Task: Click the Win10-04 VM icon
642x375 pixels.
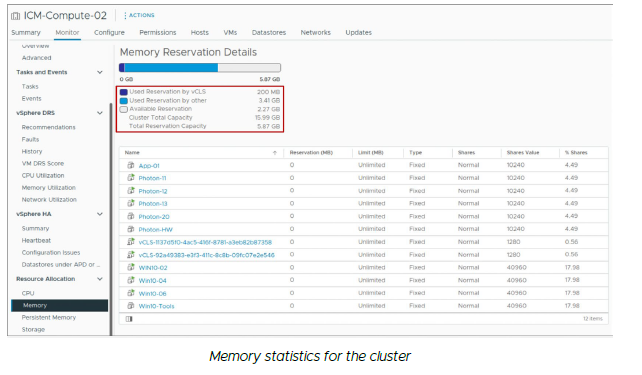Action: 131,280
